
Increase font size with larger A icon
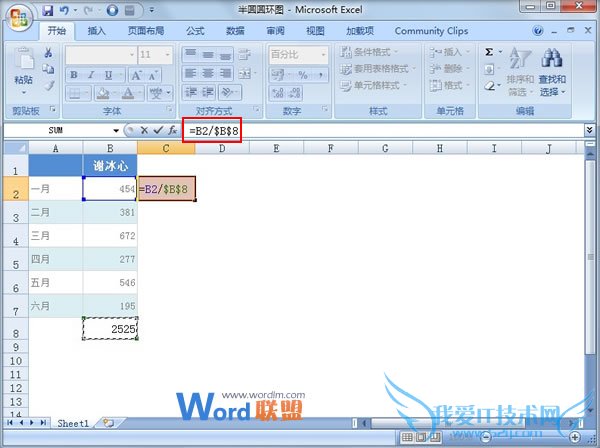click(136, 75)
